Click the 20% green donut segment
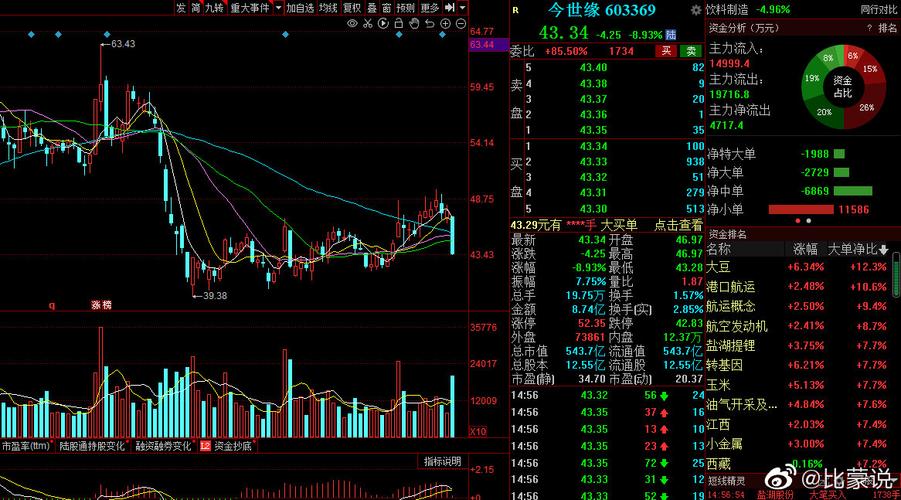Screen dimensions: 901x500 tap(825, 113)
